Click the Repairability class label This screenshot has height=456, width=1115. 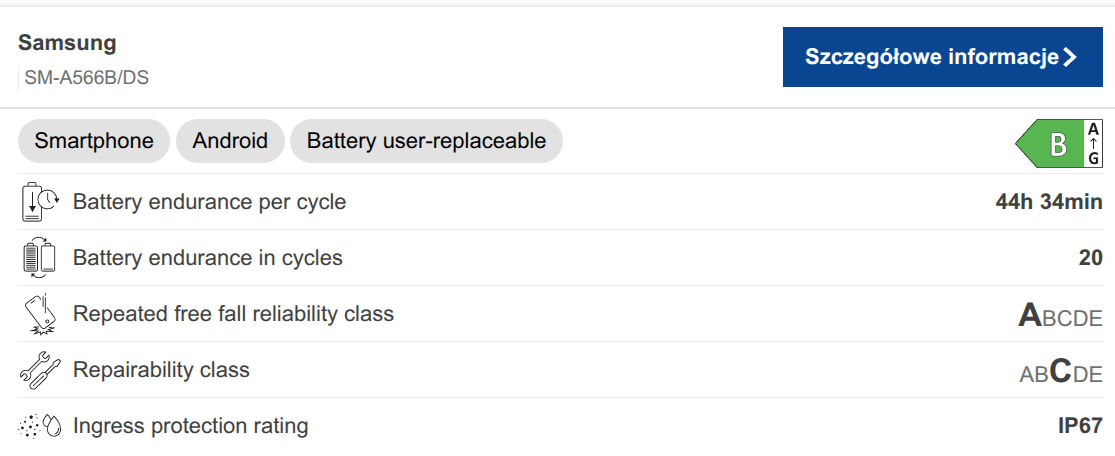click(x=161, y=370)
